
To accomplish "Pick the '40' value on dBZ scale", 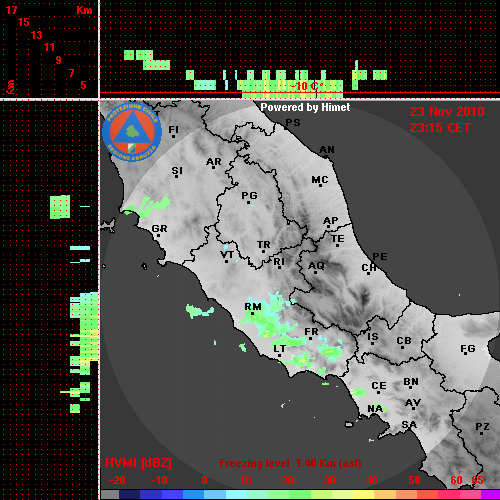I will tap(372, 480).
